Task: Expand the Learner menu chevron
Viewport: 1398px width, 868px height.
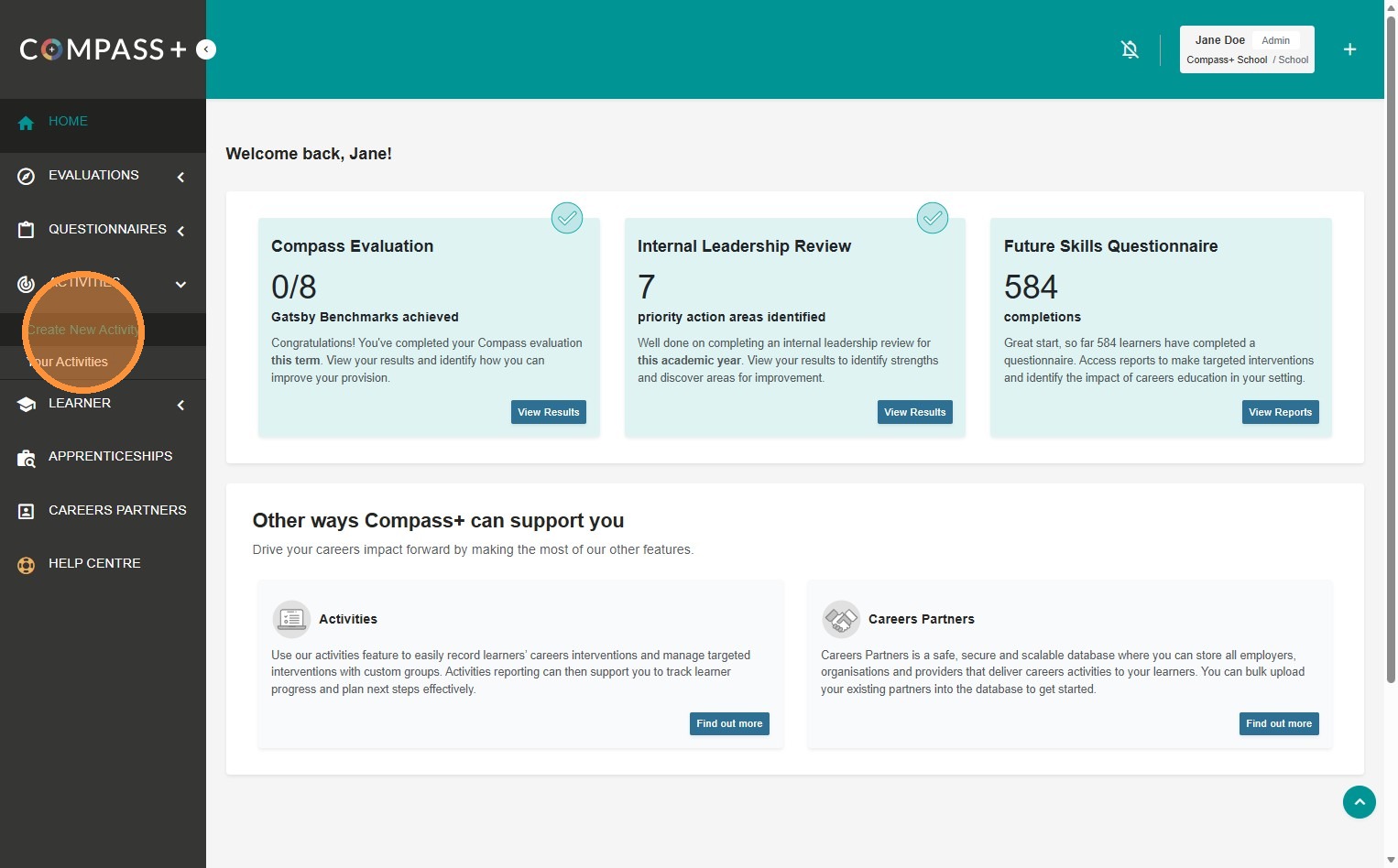Action: pyautogui.click(x=180, y=405)
